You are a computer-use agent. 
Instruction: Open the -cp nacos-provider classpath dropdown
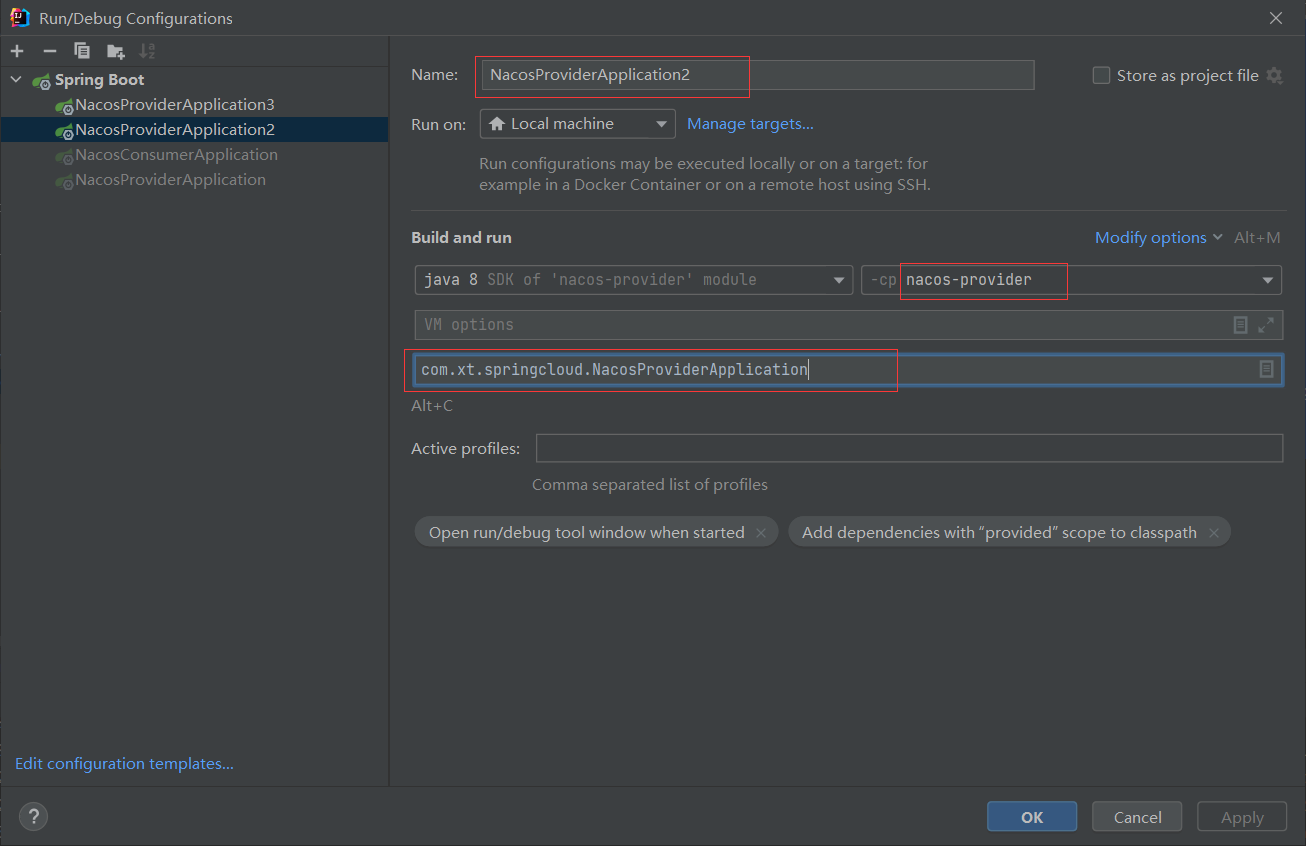(1071, 280)
